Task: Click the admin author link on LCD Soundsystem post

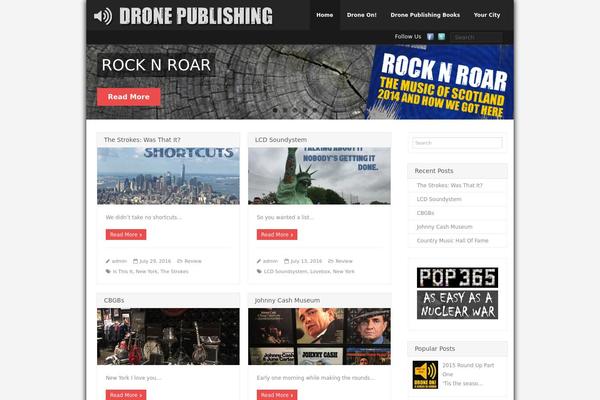Action: click(270, 261)
